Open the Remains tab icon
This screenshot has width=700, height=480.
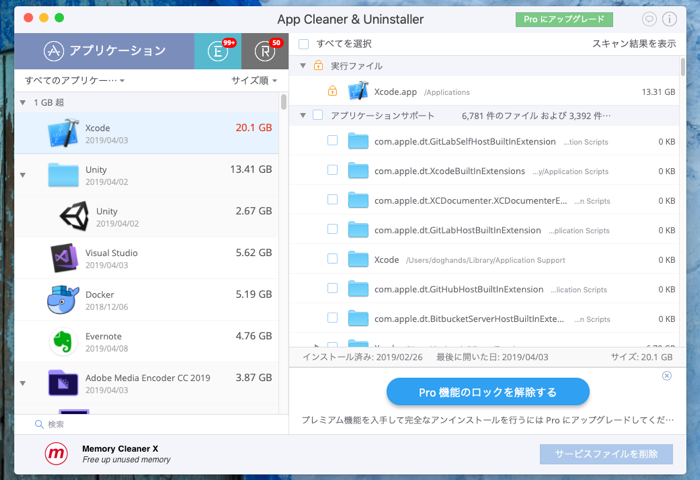(x=265, y=51)
